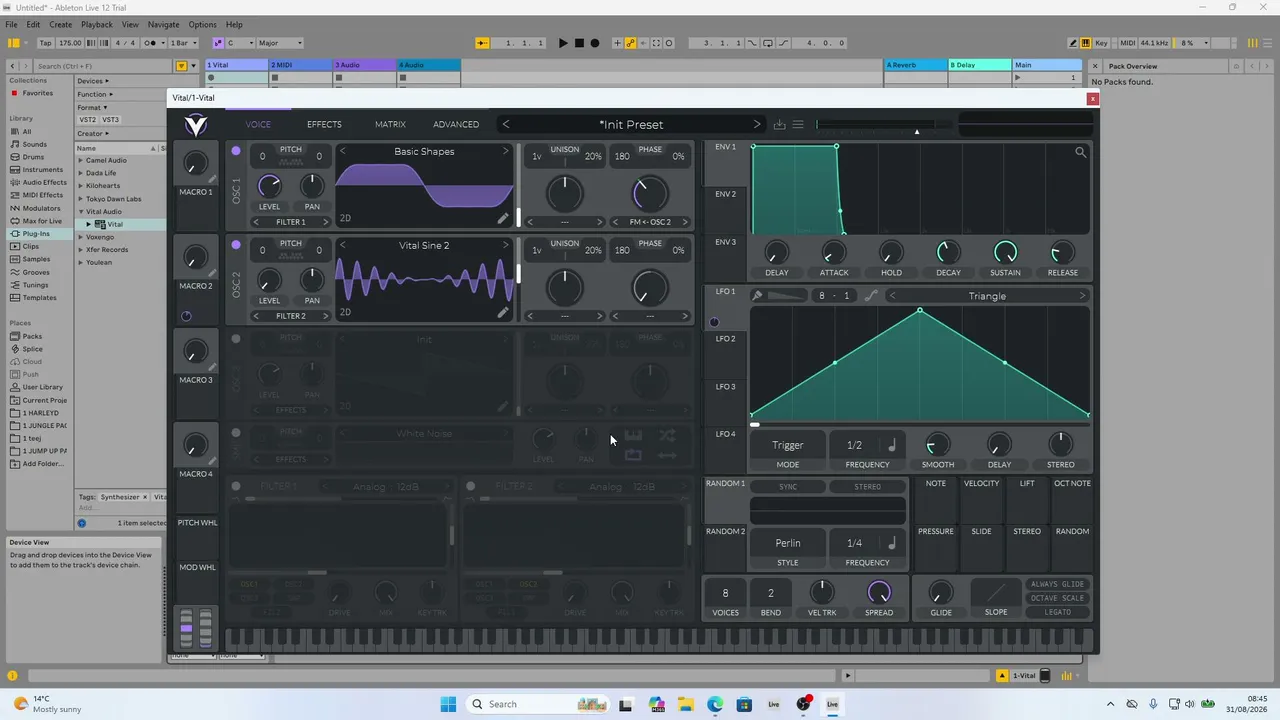Click the Spread knob in voice settings
The width and height of the screenshot is (1280, 720).
(x=879, y=592)
